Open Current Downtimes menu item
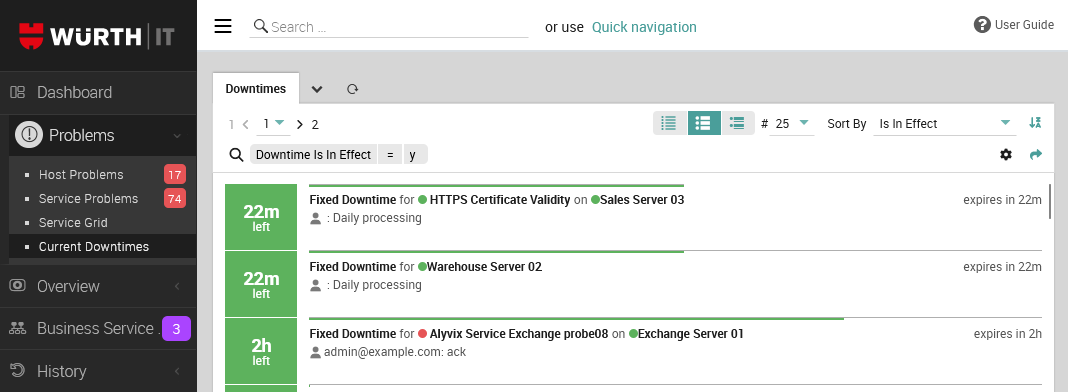This screenshot has height=392, width=1068. [93, 246]
